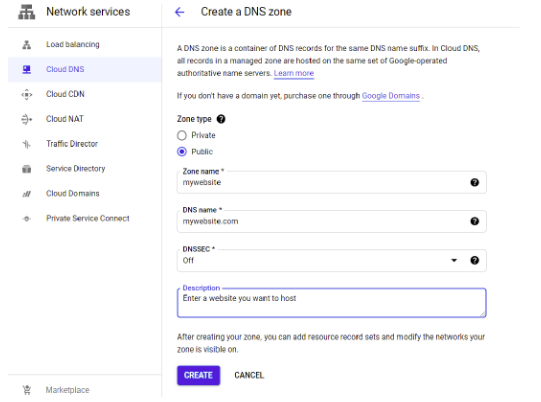Select the Public zone type
The height and width of the screenshot is (402, 541).
(182, 152)
